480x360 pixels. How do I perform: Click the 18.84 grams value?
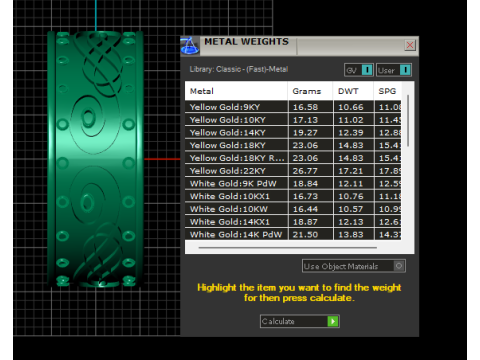(305, 184)
